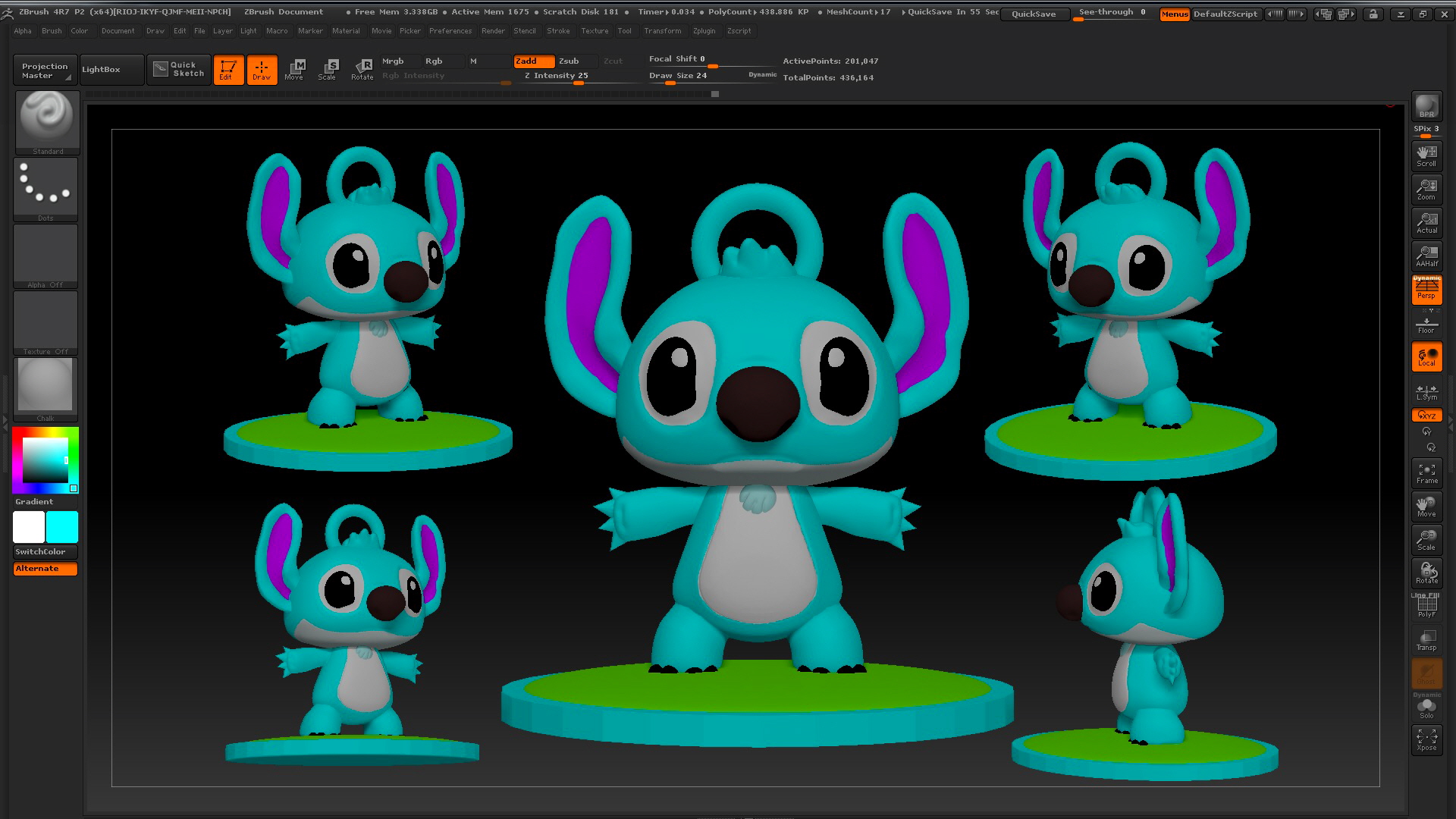
Task: Click the right-shelf Move view icon
Action: tap(1426, 507)
